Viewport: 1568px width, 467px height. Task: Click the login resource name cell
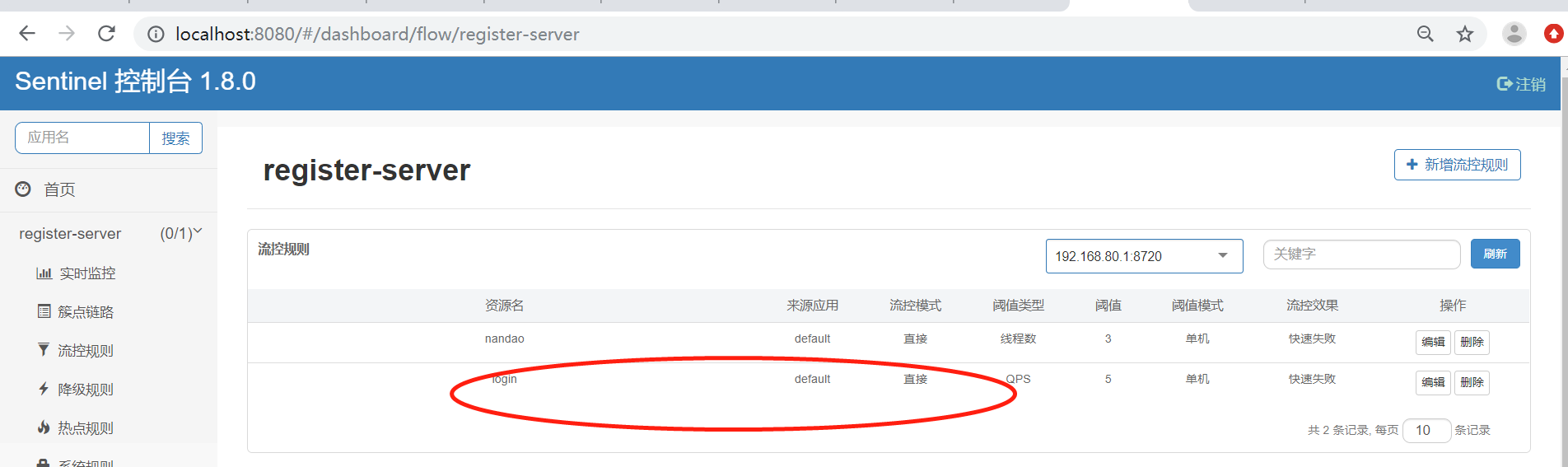pos(504,379)
